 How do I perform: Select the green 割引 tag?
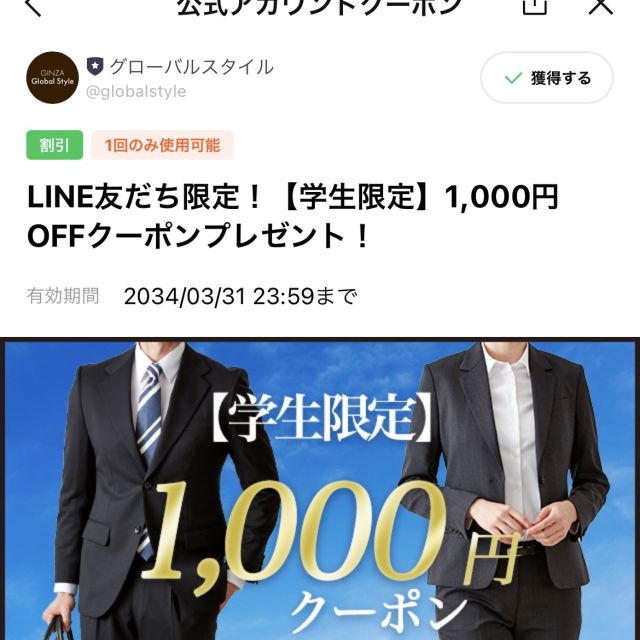55,145
